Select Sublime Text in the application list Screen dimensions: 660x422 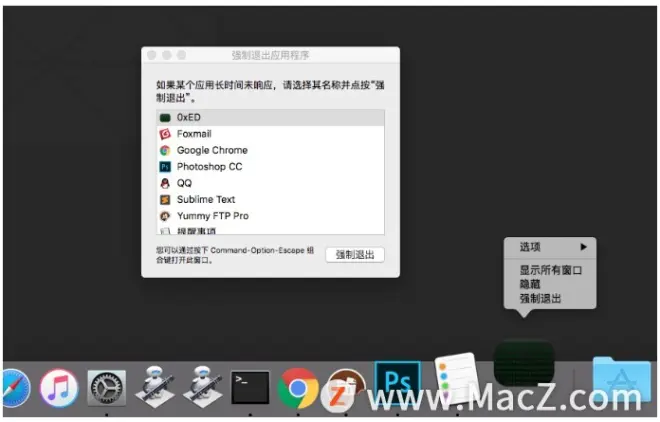(x=270, y=199)
